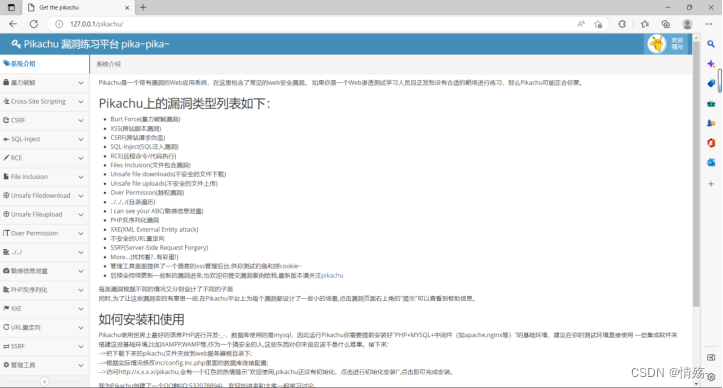Open the PHP反序列化 sidebar menu

tap(44, 290)
